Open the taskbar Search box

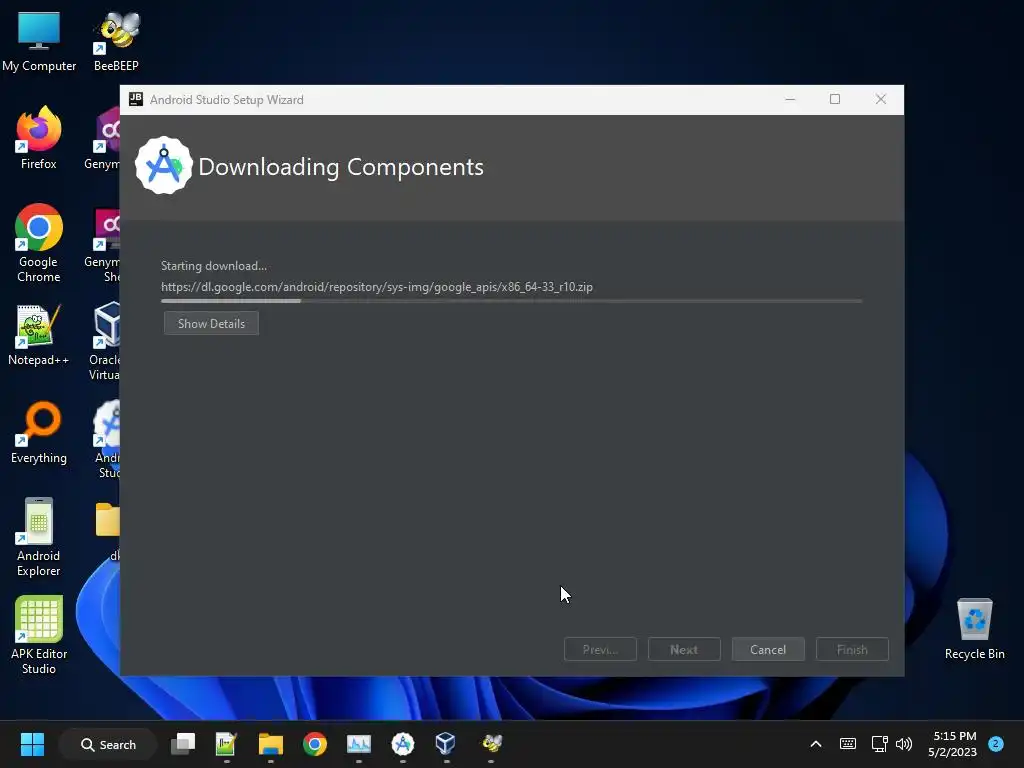pos(108,744)
